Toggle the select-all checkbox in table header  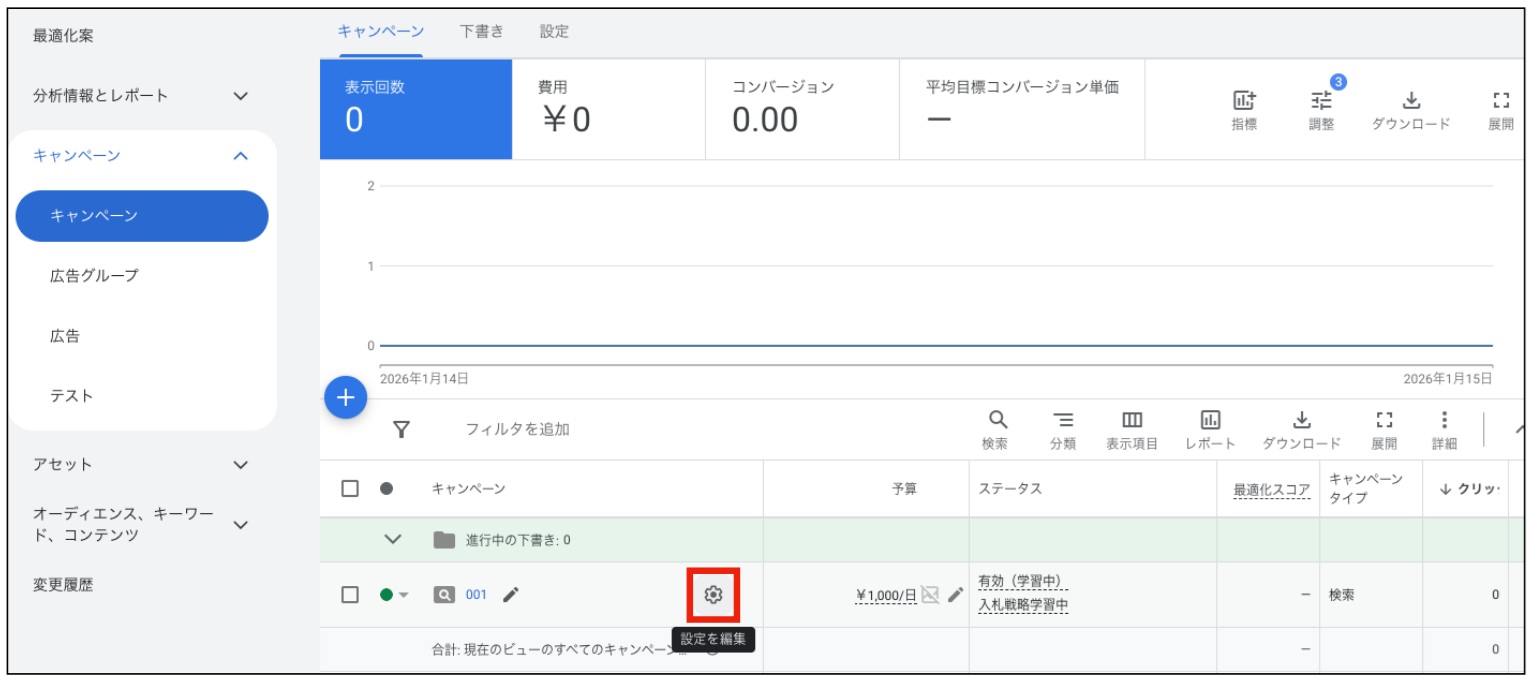(350, 489)
